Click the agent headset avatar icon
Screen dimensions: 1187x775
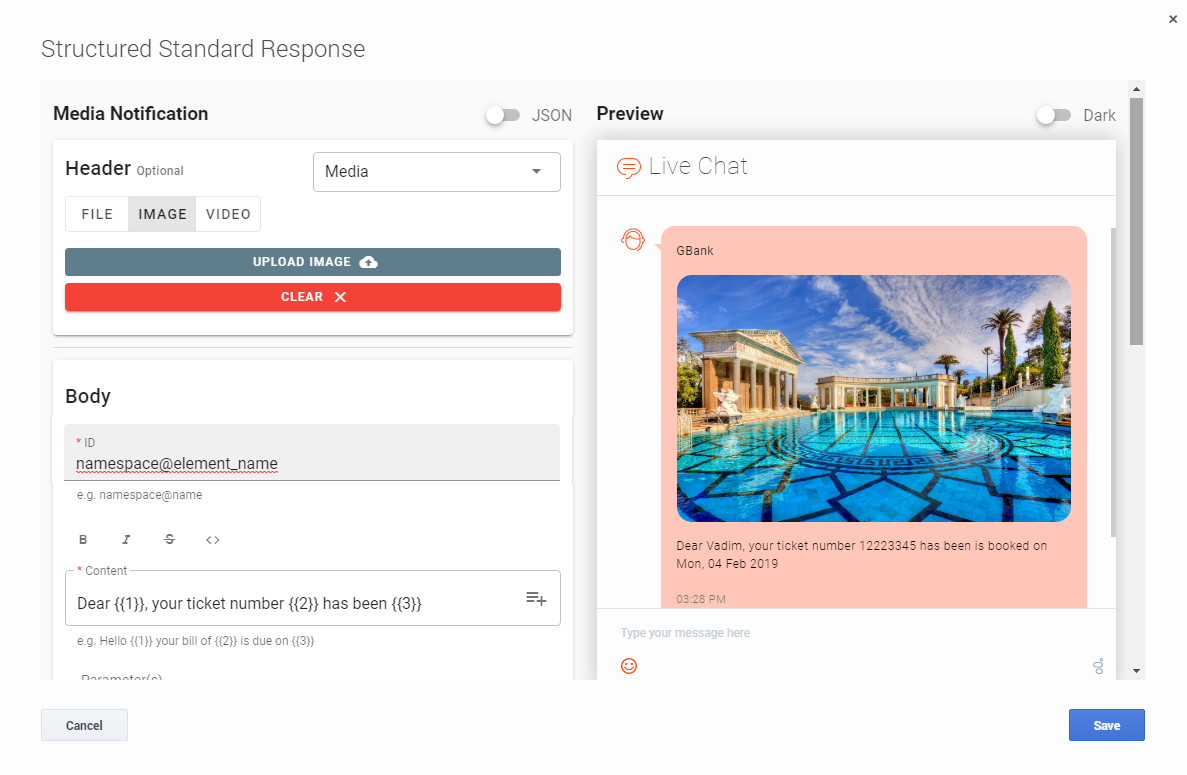[x=633, y=240]
